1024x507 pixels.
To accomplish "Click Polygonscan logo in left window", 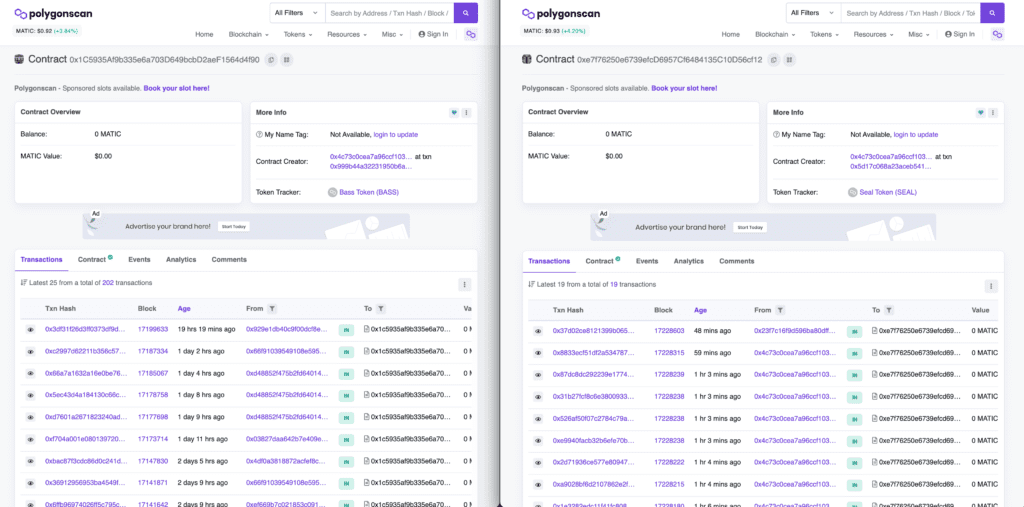I will (53, 14).
